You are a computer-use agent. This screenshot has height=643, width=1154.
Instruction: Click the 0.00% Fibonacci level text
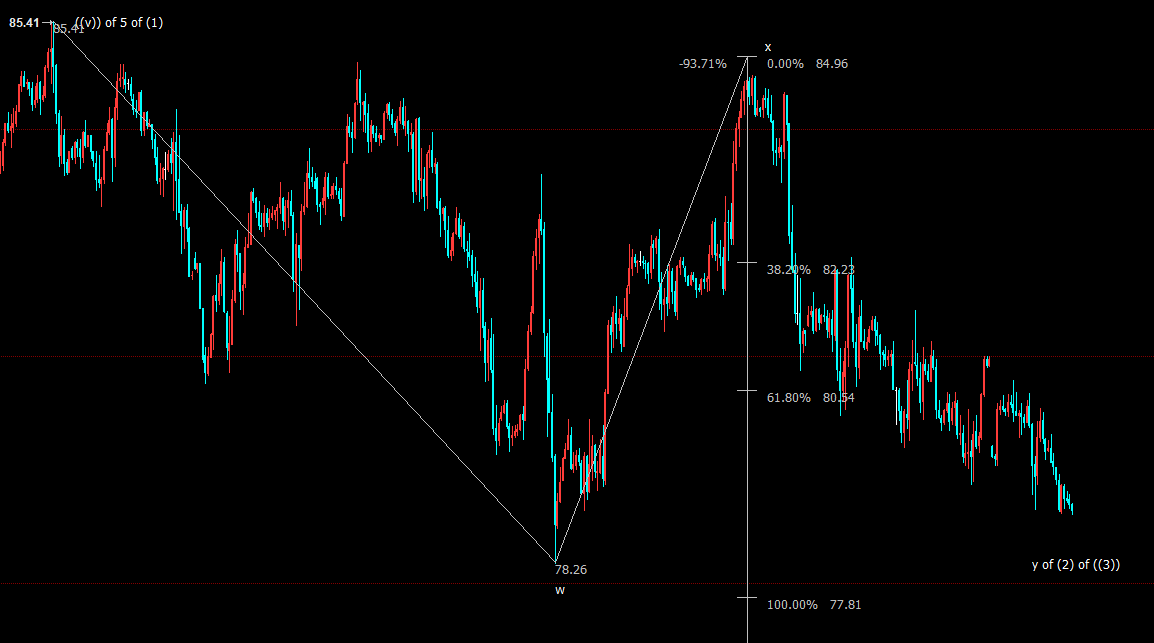(785, 64)
